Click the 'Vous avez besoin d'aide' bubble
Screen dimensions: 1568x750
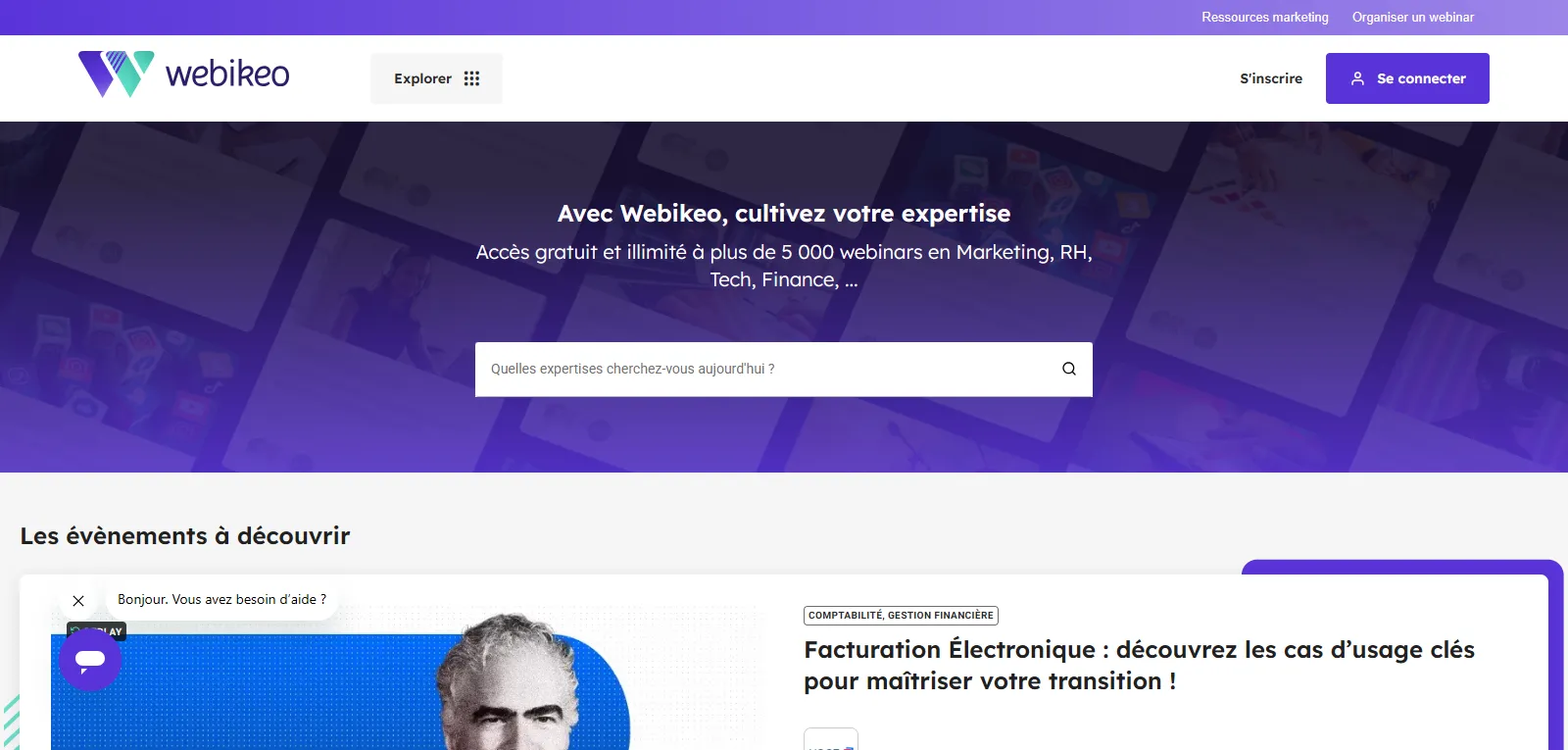(222, 599)
